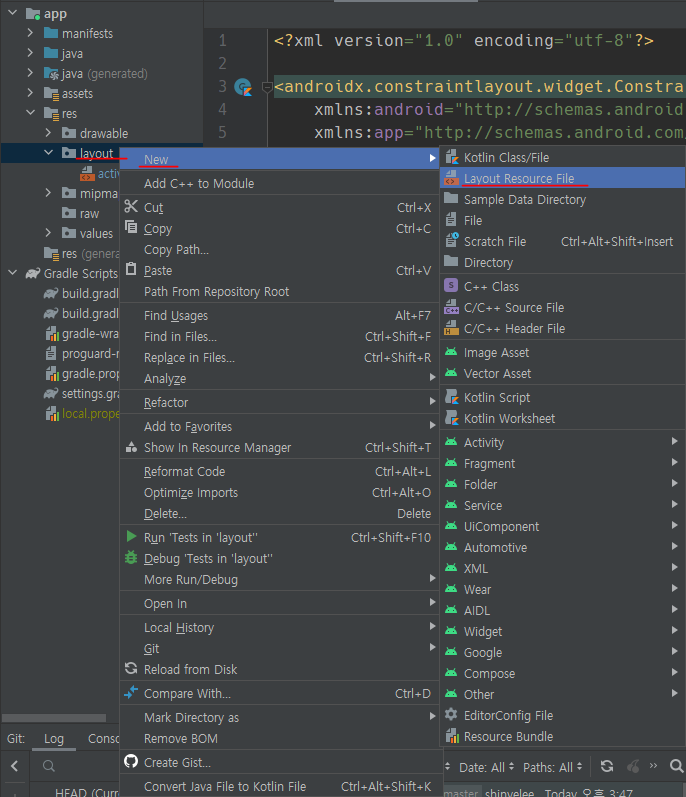686x797 pixels.
Task: Click the C/C++ Header File icon
Action: (x=451, y=328)
